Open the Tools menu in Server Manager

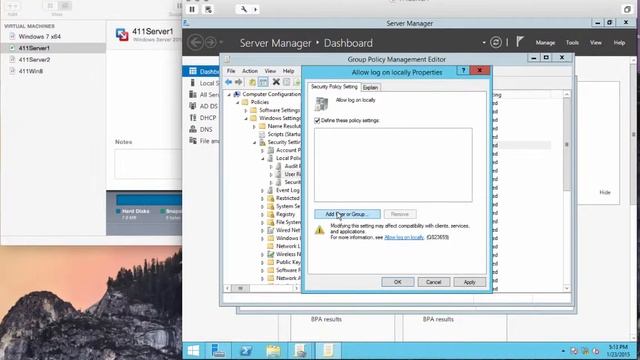pos(572,42)
